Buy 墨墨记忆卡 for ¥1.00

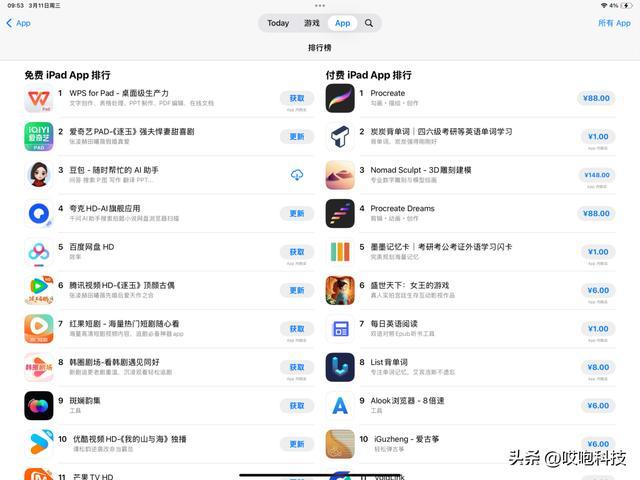598,252
